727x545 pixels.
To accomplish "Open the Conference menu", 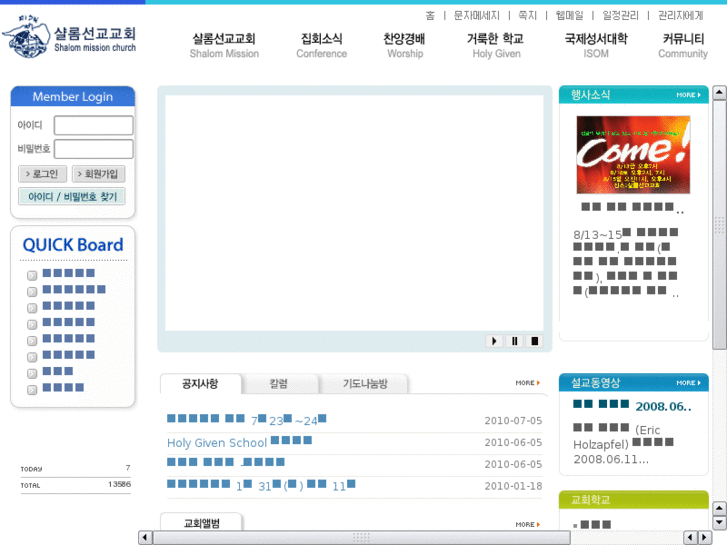I will (322, 45).
